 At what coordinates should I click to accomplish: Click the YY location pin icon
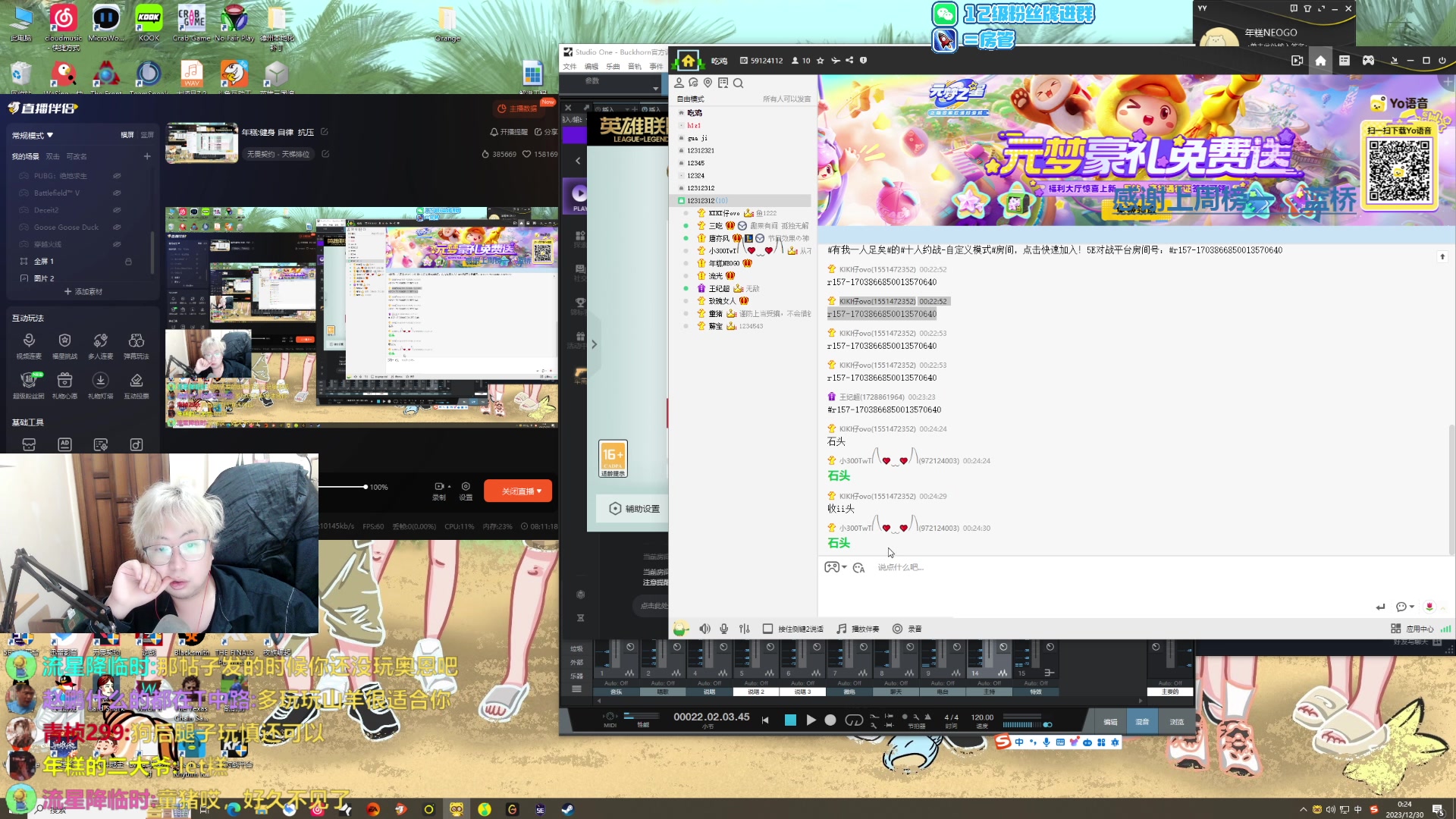click(708, 83)
